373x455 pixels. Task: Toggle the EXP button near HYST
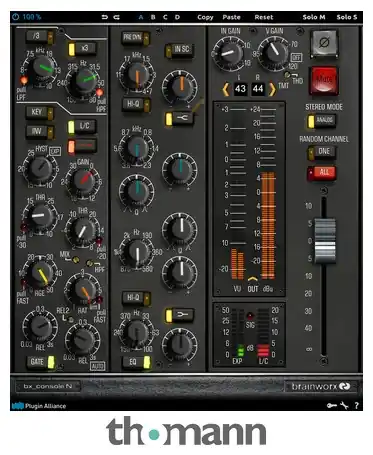(55, 151)
